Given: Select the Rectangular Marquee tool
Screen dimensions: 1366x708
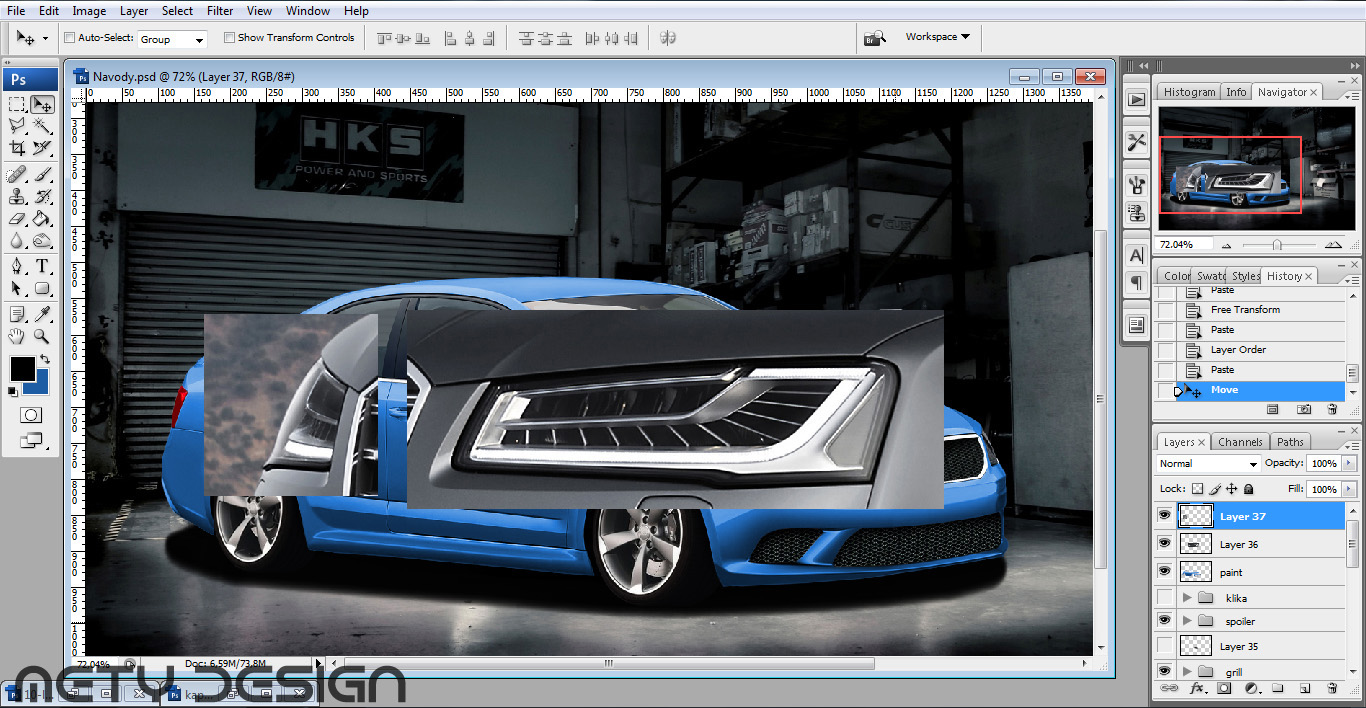Looking at the screenshot, I should (17, 104).
